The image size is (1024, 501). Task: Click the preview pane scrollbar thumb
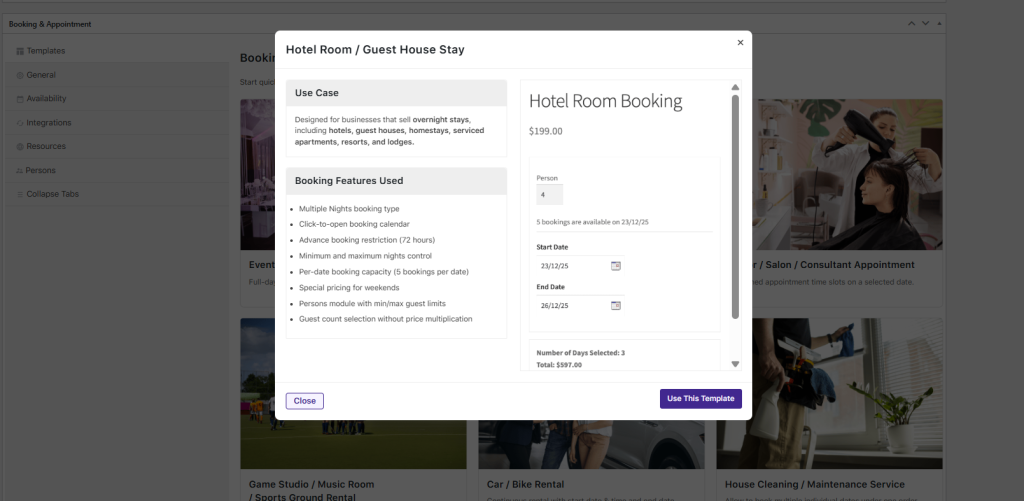pyautogui.click(x=735, y=206)
